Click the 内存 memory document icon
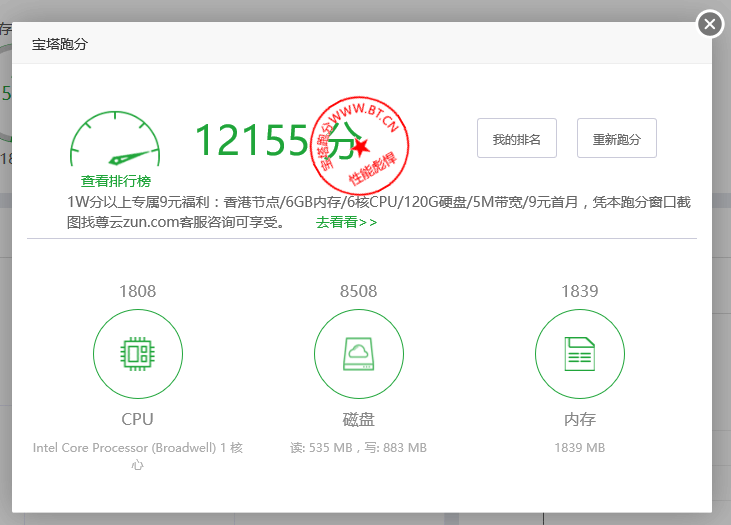The height and width of the screenshot is (525, 731). [579, 354]
